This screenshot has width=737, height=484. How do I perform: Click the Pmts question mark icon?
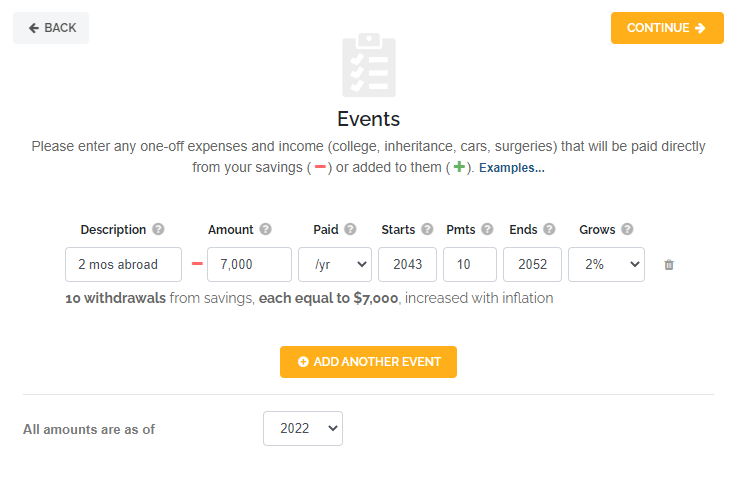coord(487,229)
